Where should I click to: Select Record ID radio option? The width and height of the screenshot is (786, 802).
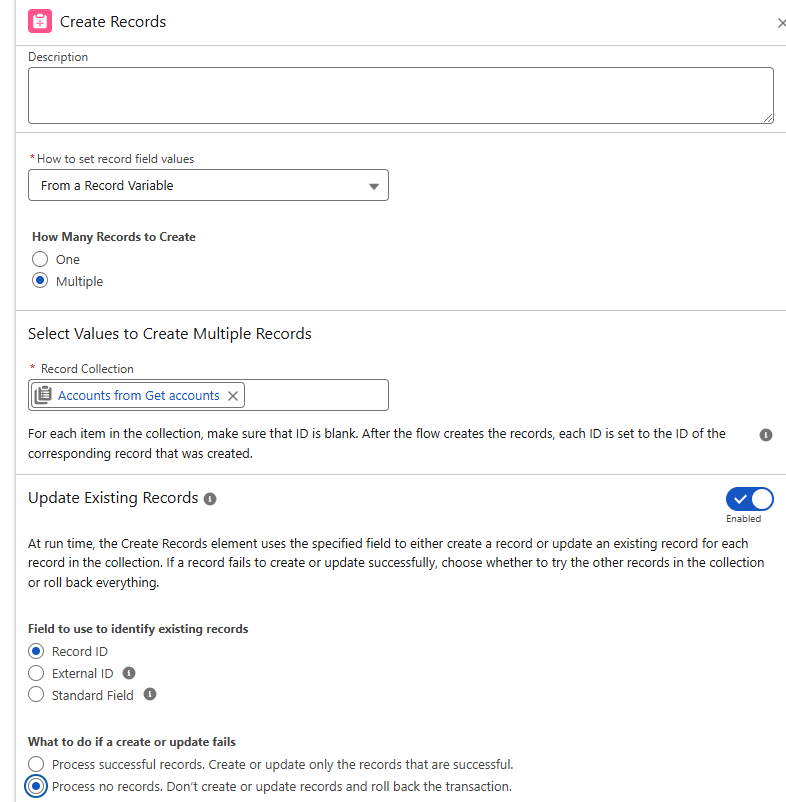(x=36, y=651)
